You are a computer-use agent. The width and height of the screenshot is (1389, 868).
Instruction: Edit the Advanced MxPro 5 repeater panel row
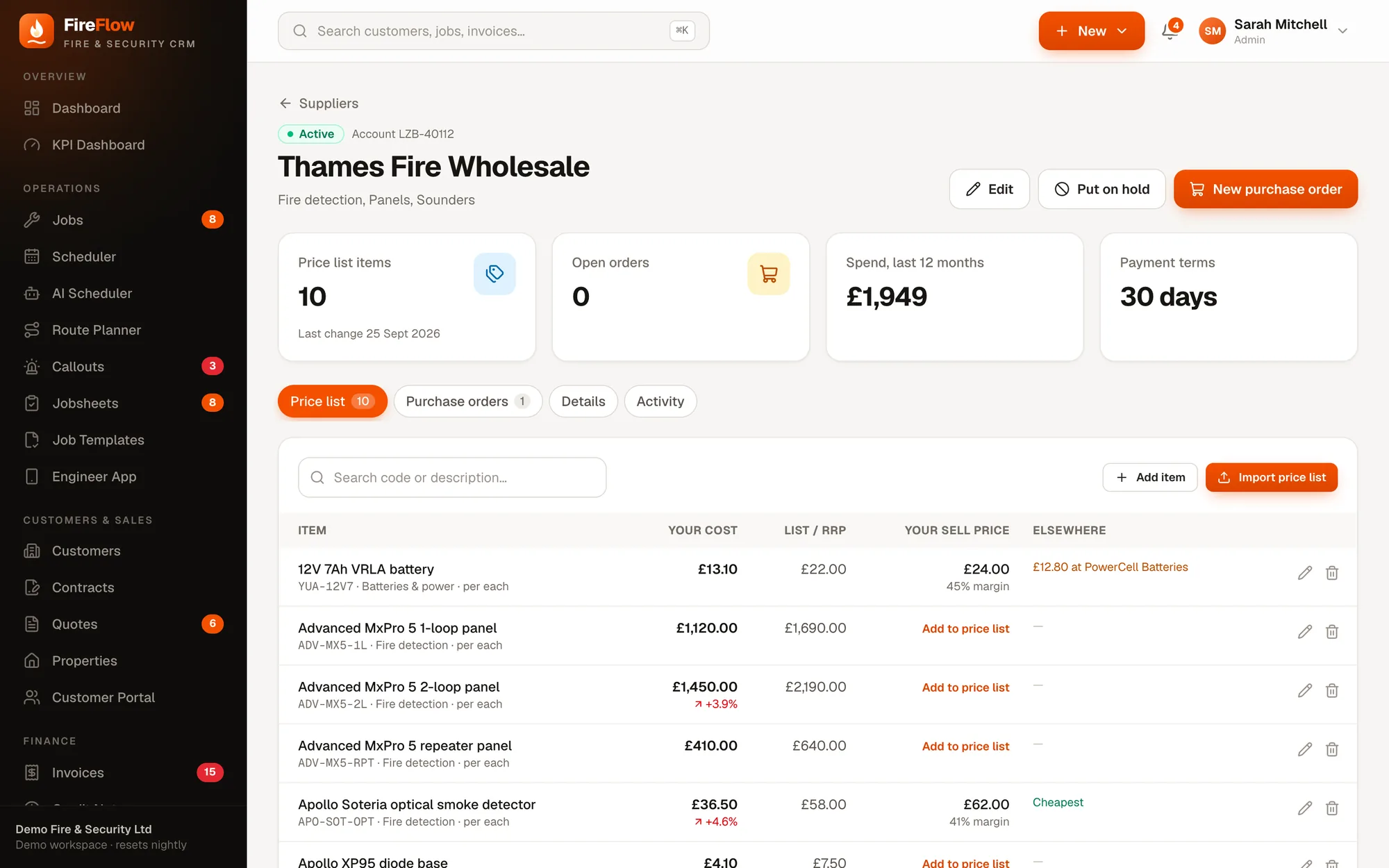1305,750
